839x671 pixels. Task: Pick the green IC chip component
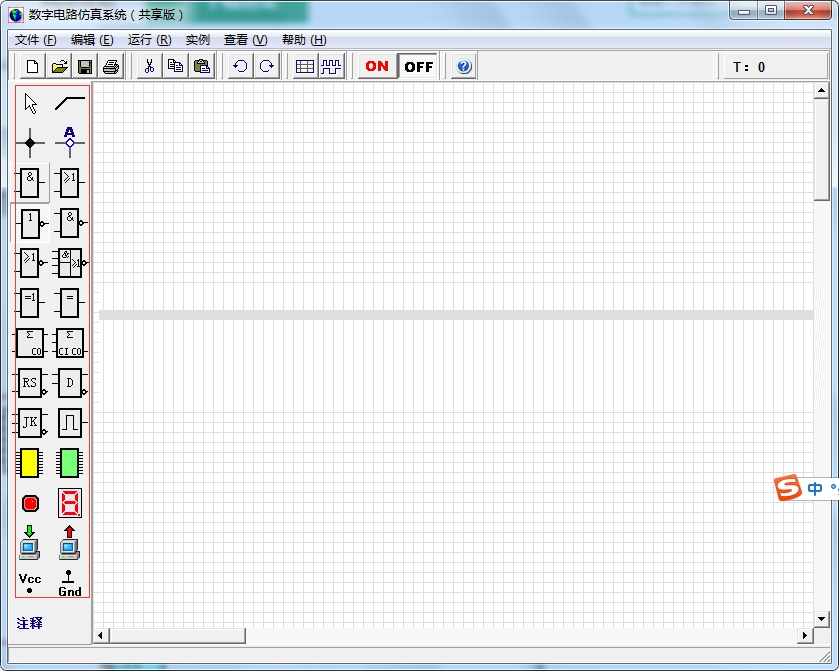click(x=70, y=463)
